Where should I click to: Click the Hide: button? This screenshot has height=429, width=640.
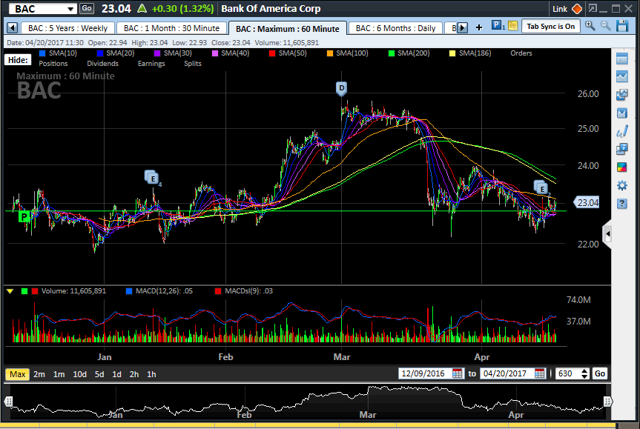(x=18, y=60)
